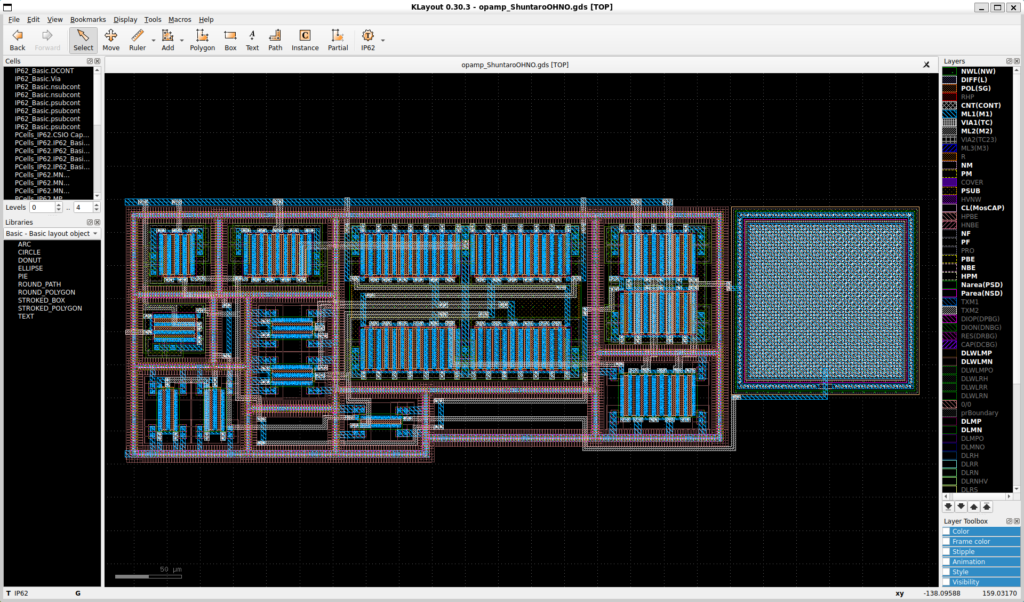This screenshot has height=602, width=1024.
Task: Select the Move tool
Action: point(110,39)
